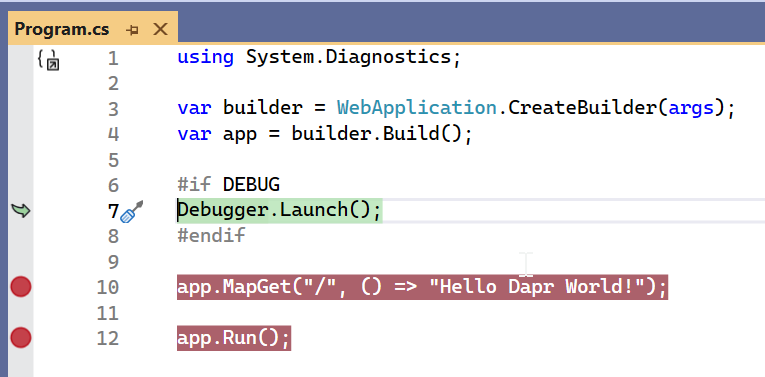Viewport: 765px width, 377px height.
Task: Click the 'builder' variable on line 3
Action: (x=262, y=108)
